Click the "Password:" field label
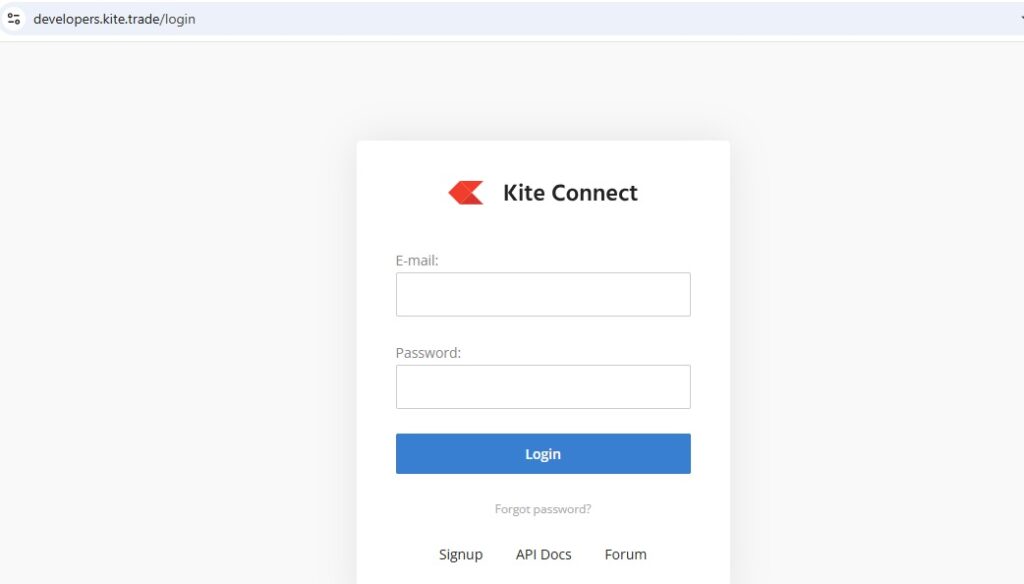Screen dimensions: 1024x584 (429, 352)
